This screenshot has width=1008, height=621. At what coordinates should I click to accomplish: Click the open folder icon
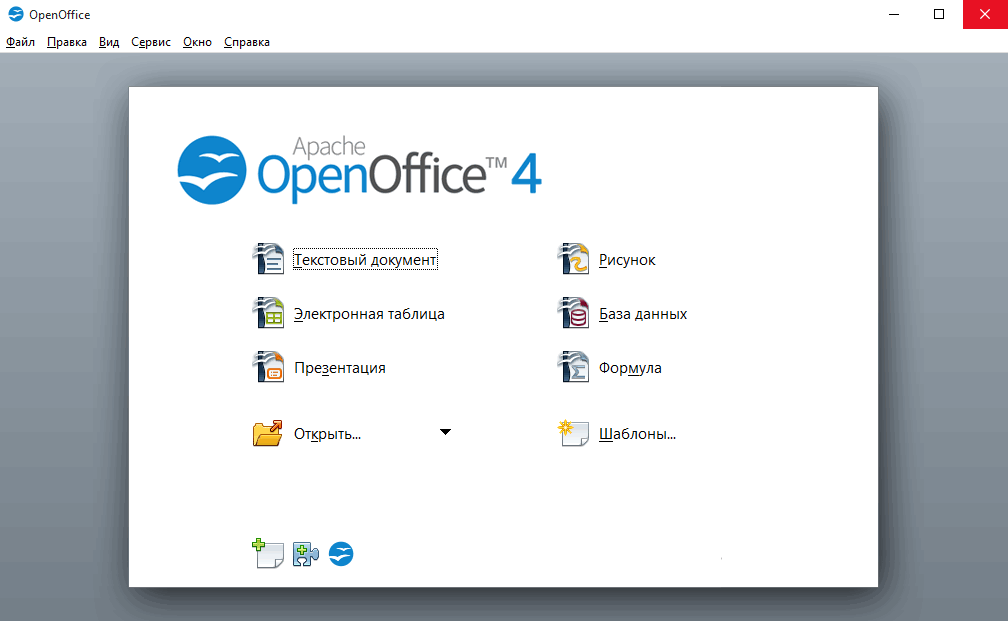coord(267,433)
